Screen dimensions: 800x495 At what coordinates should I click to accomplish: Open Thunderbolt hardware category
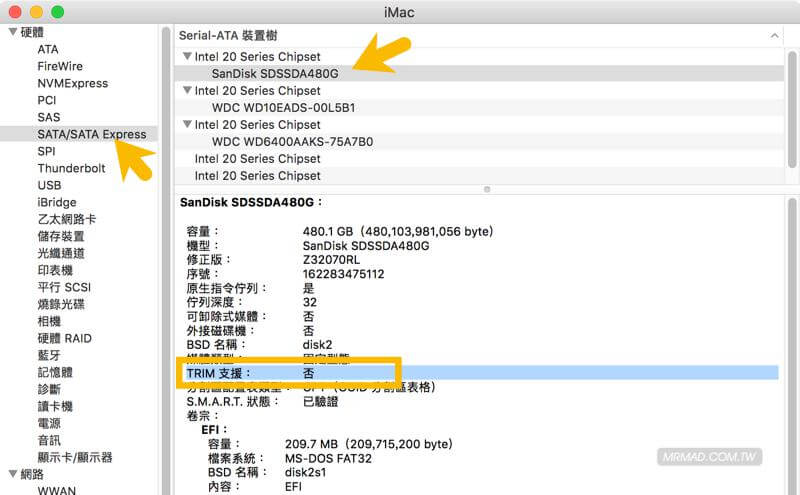point(71,168)
